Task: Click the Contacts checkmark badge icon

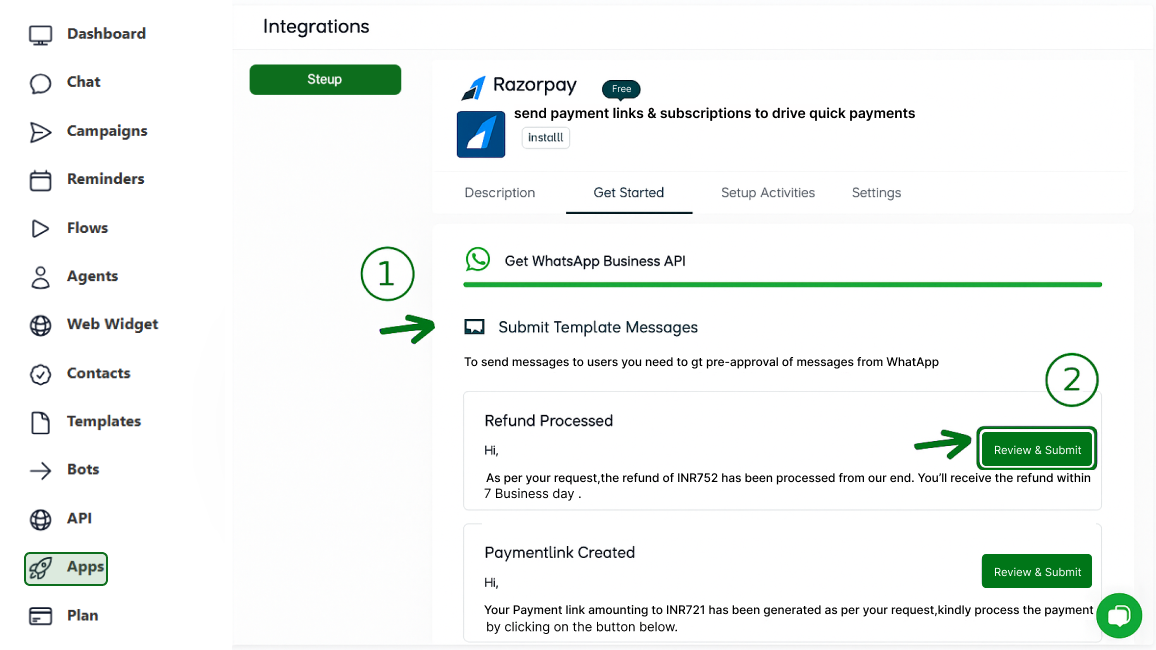Action: coord(40,374)
